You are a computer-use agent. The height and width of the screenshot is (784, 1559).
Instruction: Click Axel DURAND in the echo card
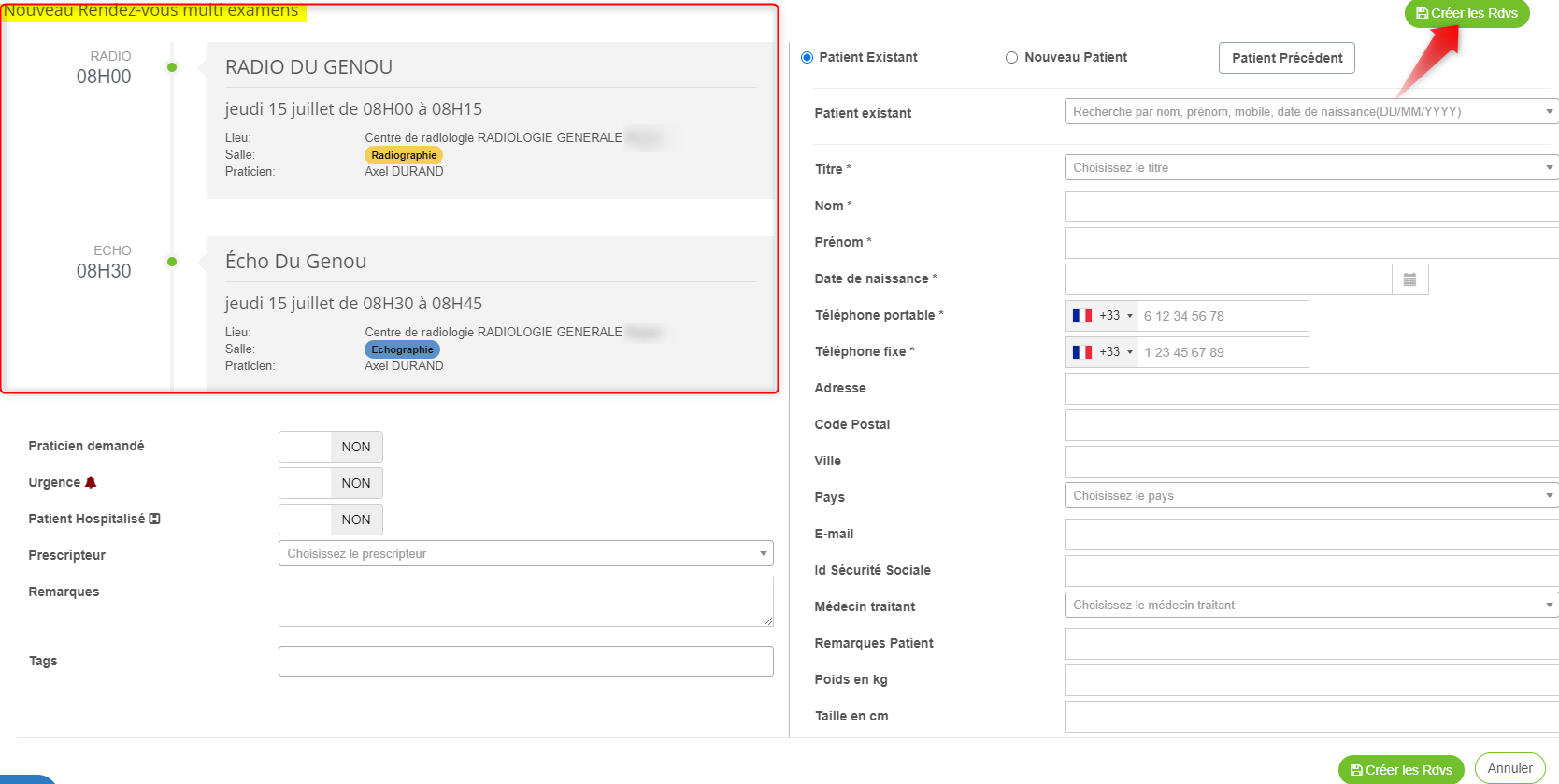404,366
